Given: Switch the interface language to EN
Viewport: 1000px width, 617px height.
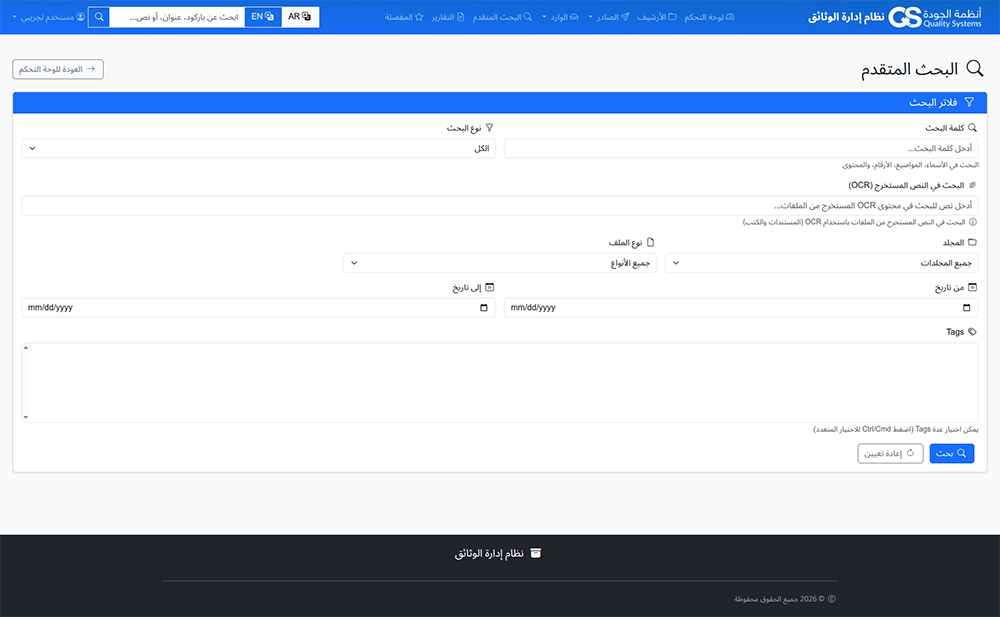Looking at the screenshot, I should point(263,17).
